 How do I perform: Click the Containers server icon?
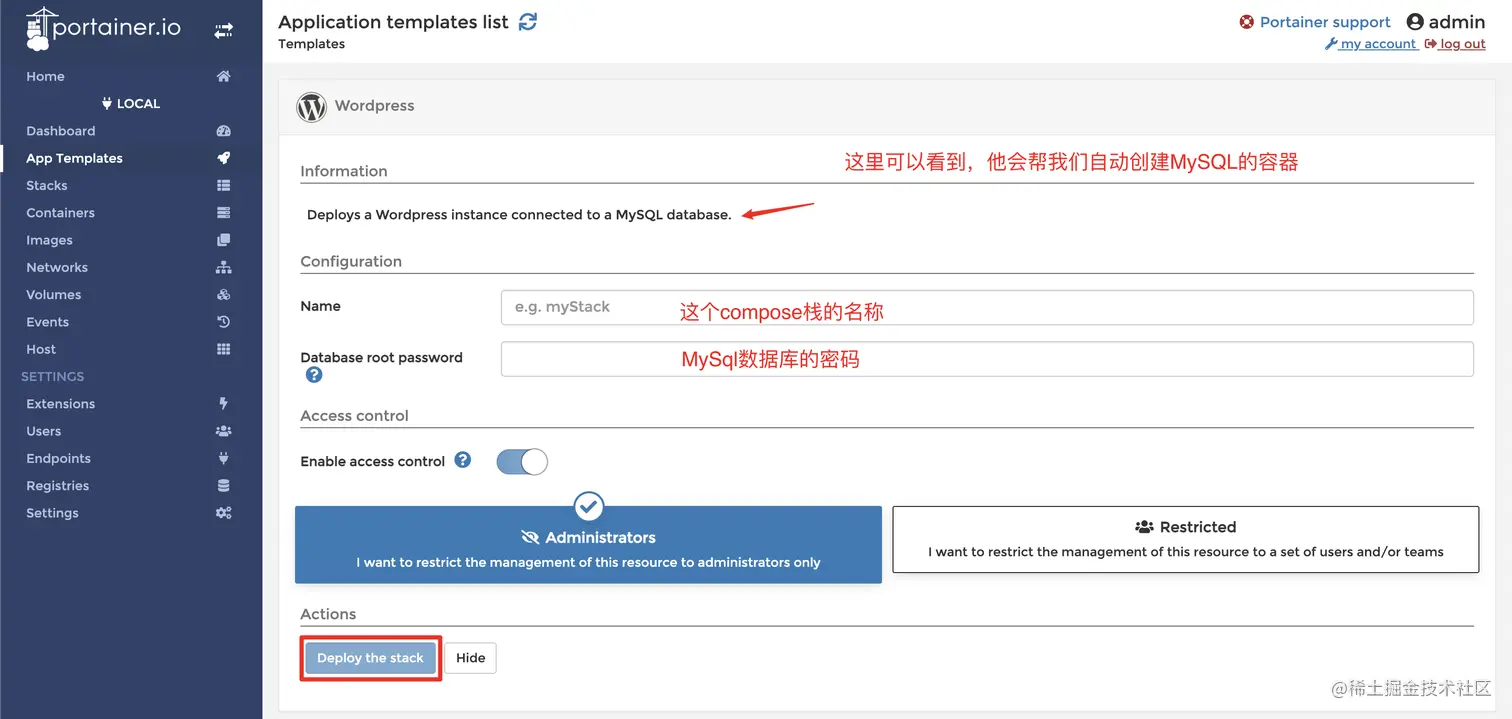click(224, 213)
